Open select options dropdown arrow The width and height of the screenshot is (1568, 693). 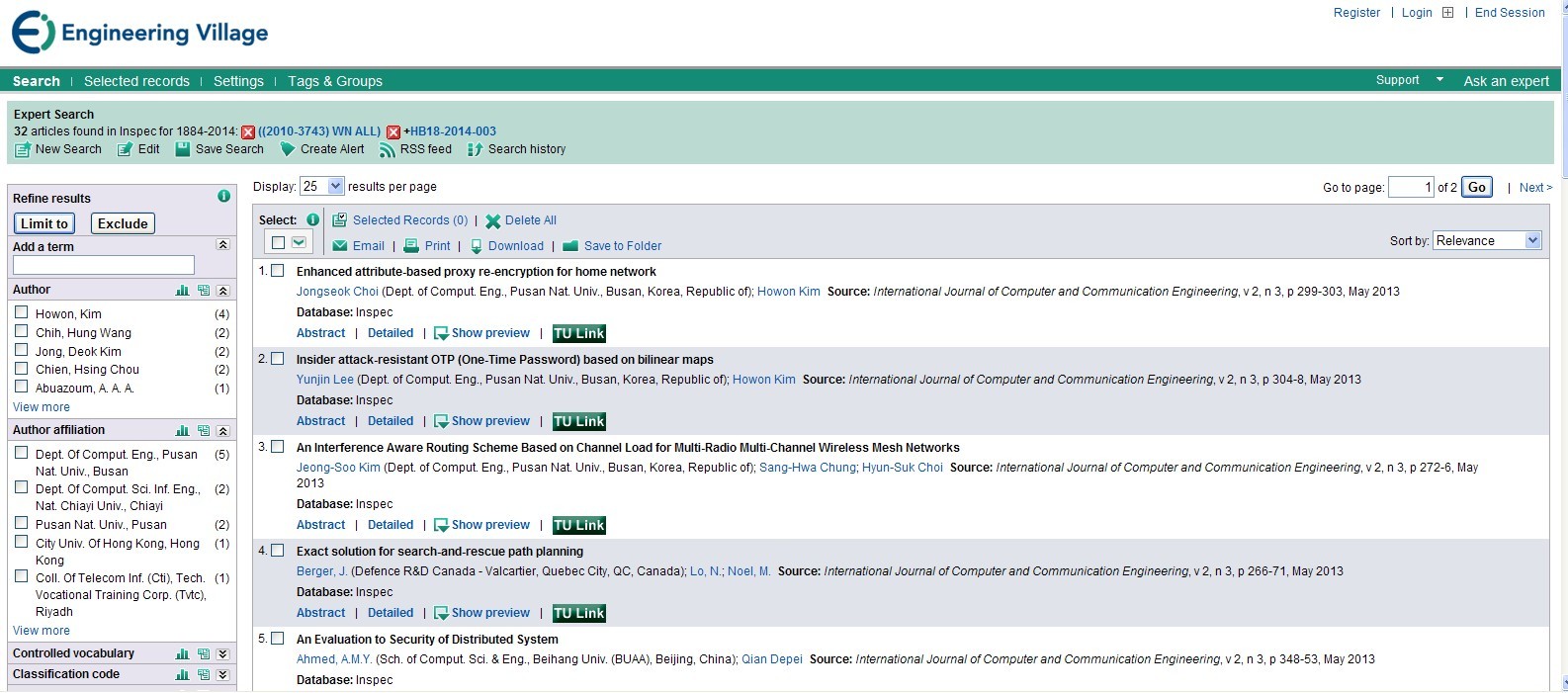pos(299,242)
